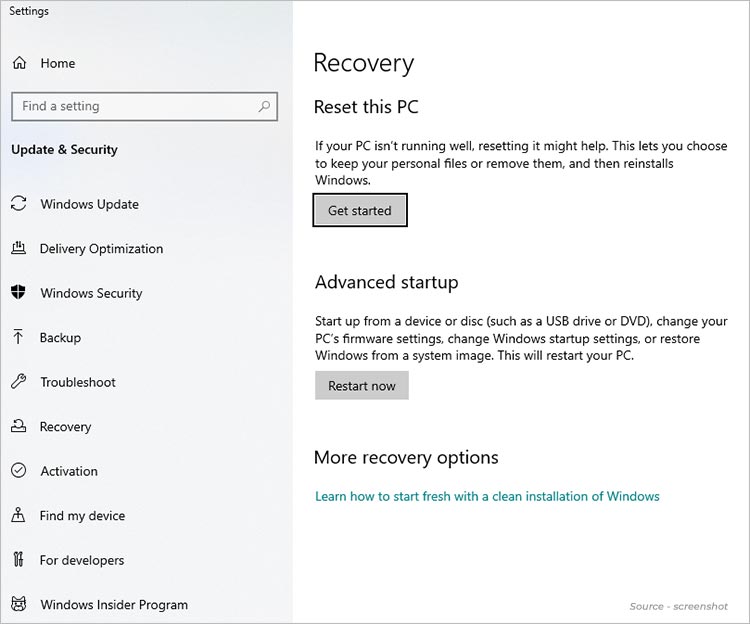Screen dimensions: 750x624
Task: Click the Windows Security shield icon
Action: point(18,292)
